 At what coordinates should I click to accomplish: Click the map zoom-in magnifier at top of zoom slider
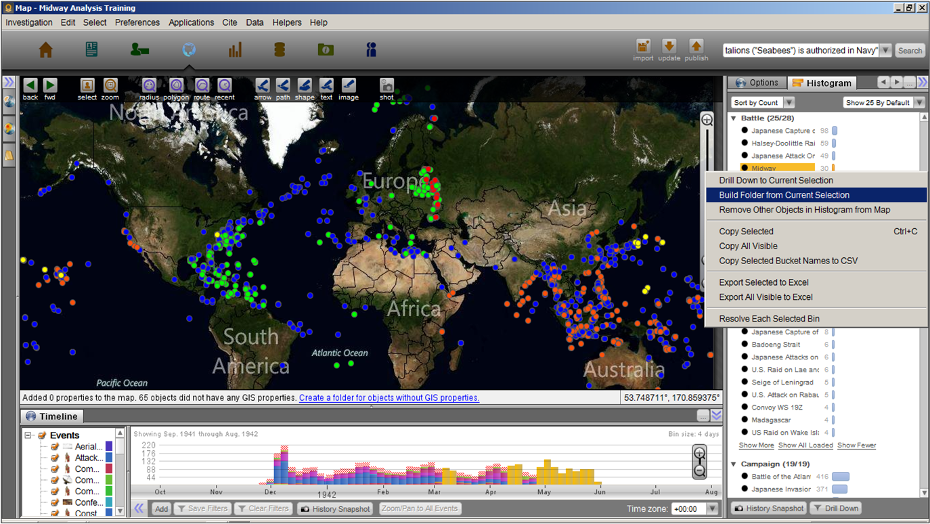click(707, 120)
